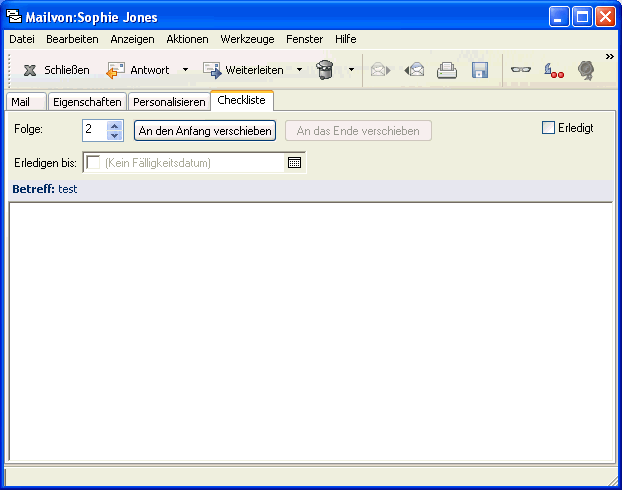The image size is (622, 490).
Task: Open the Fenster menu
Action: coord(305,39)
